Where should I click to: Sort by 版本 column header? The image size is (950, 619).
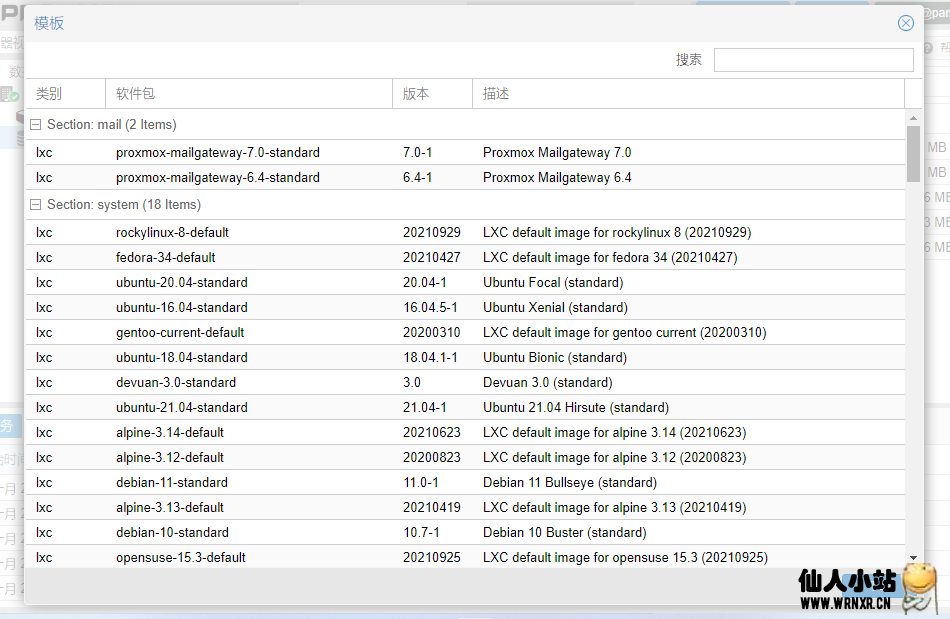tap(432, 94)
